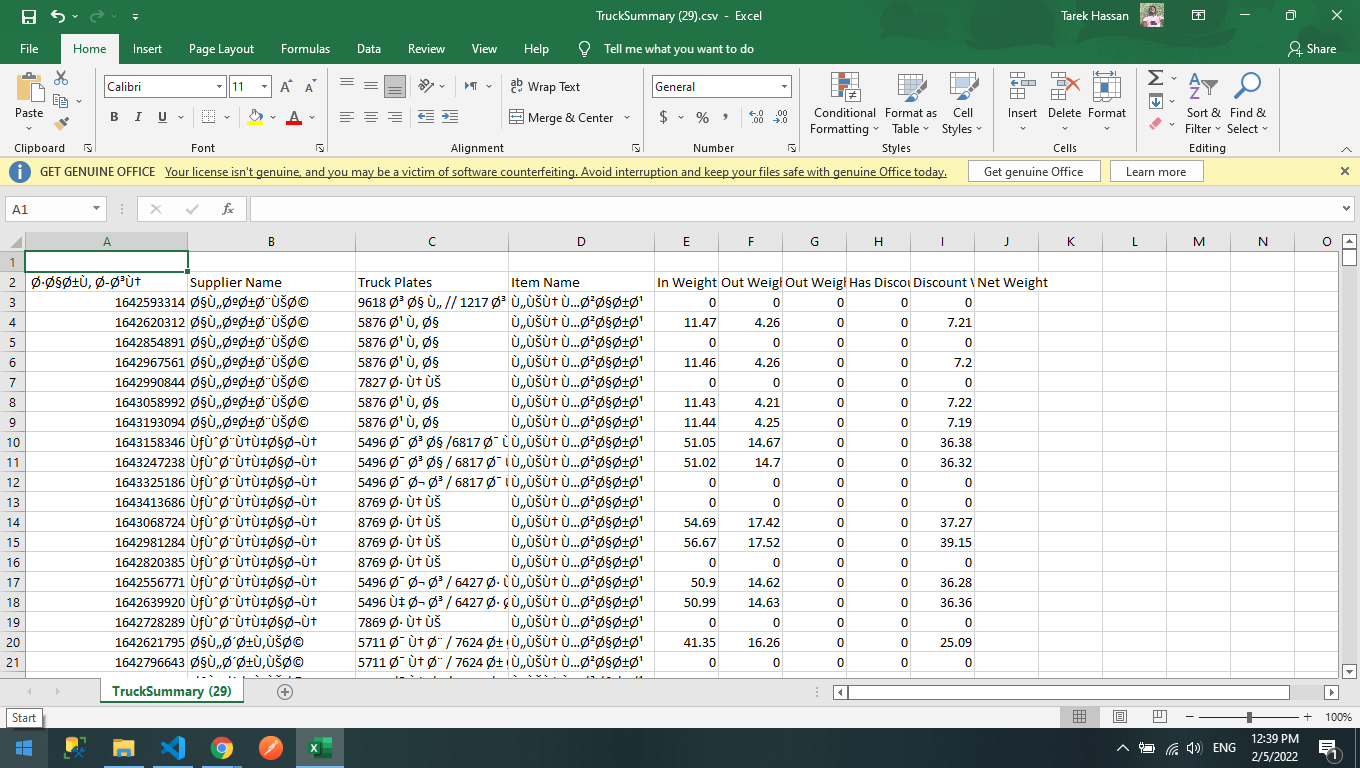Open the Learn more link
Viewport: 1360px width, 768px height.
1156,171
